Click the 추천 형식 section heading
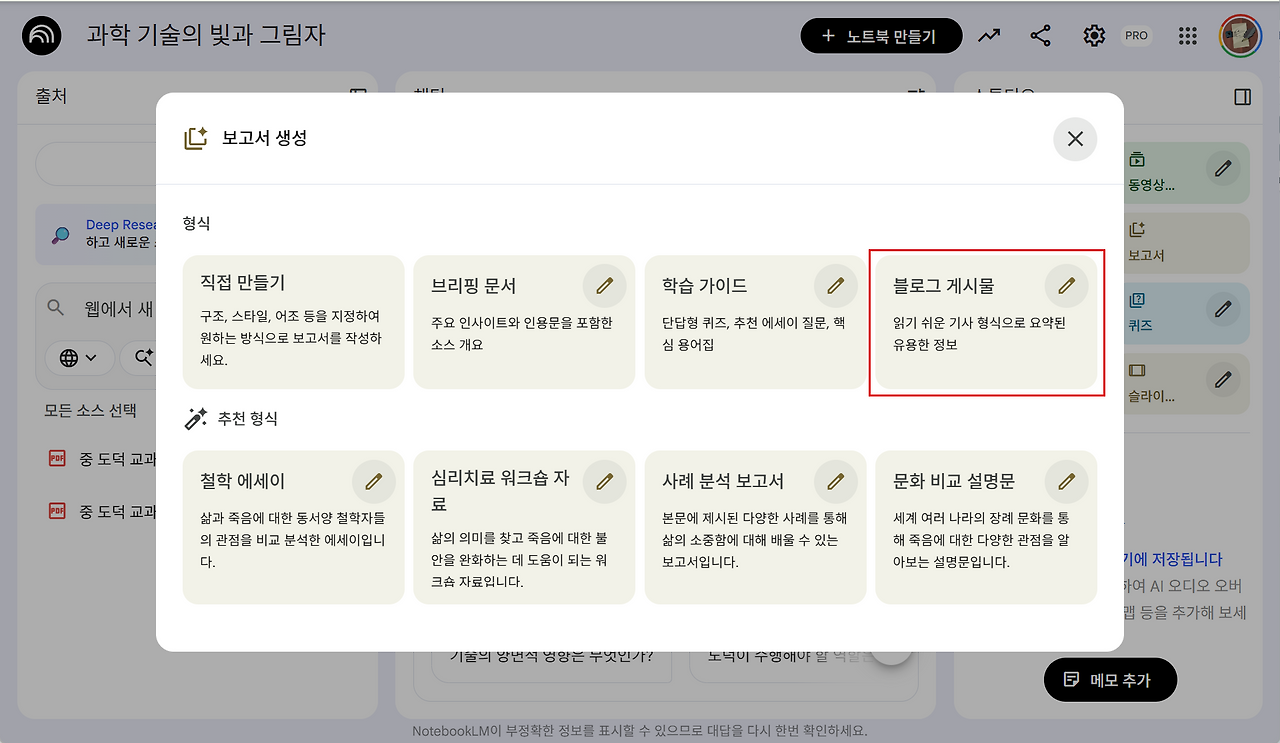Screen dimensions: 1280x743 pos(248,418)
